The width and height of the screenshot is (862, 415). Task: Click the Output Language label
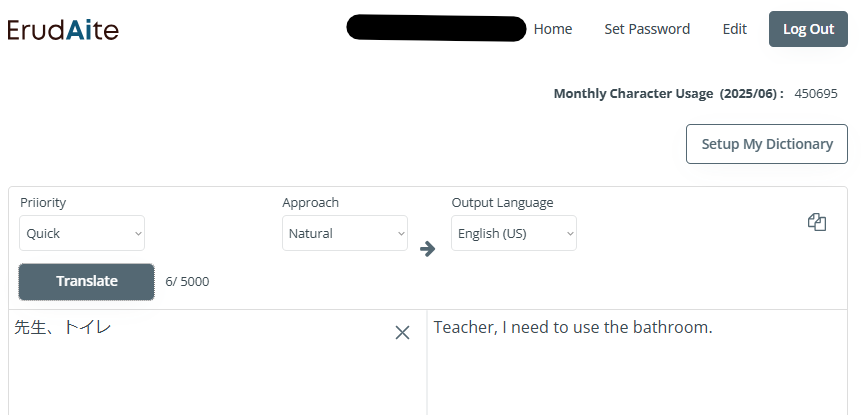point(502,202)
